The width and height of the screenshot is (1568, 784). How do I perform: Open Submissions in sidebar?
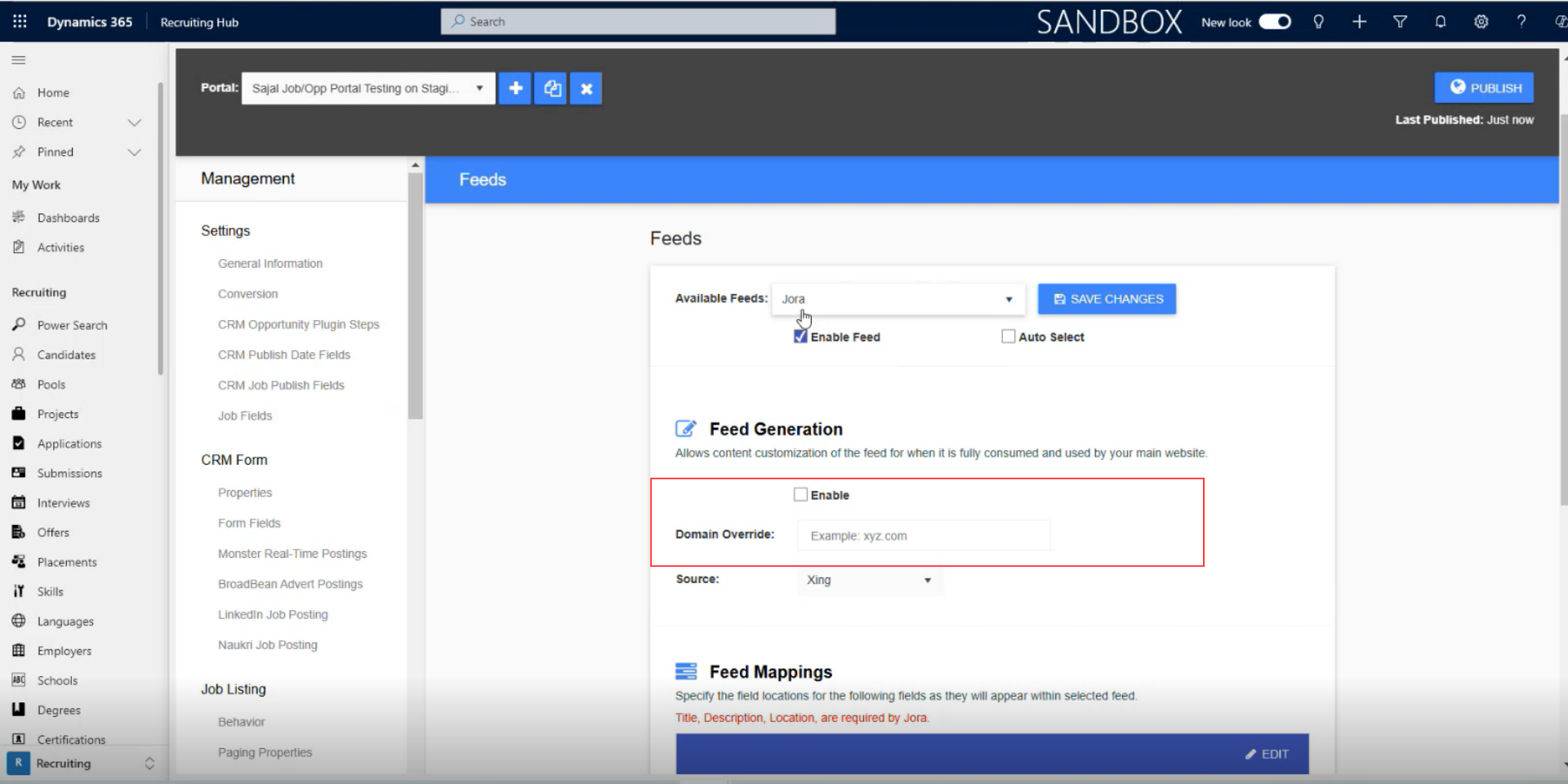pyautogui.click(x=69, y=473)
